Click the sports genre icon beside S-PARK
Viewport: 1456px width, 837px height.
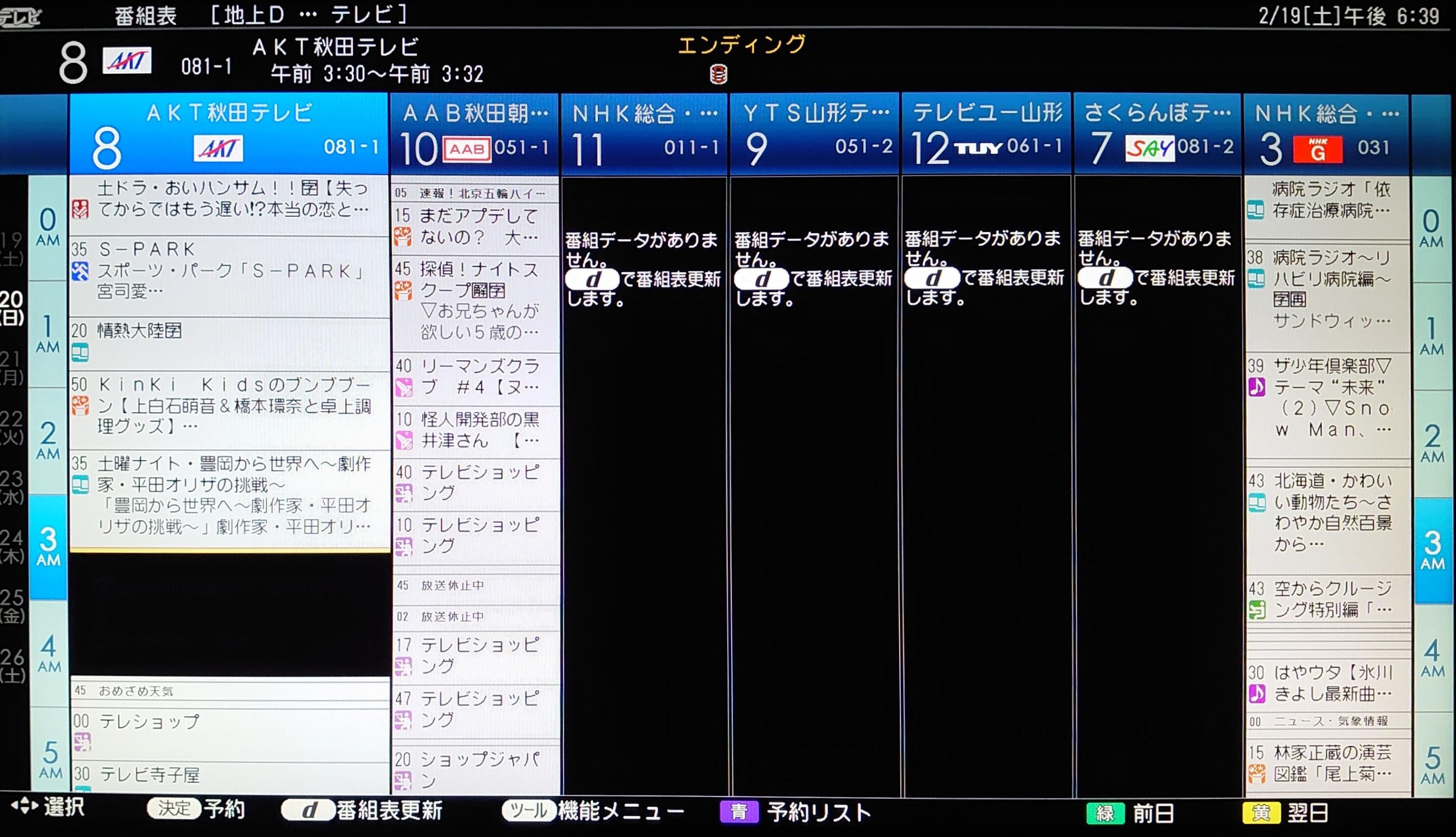click(80, 271)
